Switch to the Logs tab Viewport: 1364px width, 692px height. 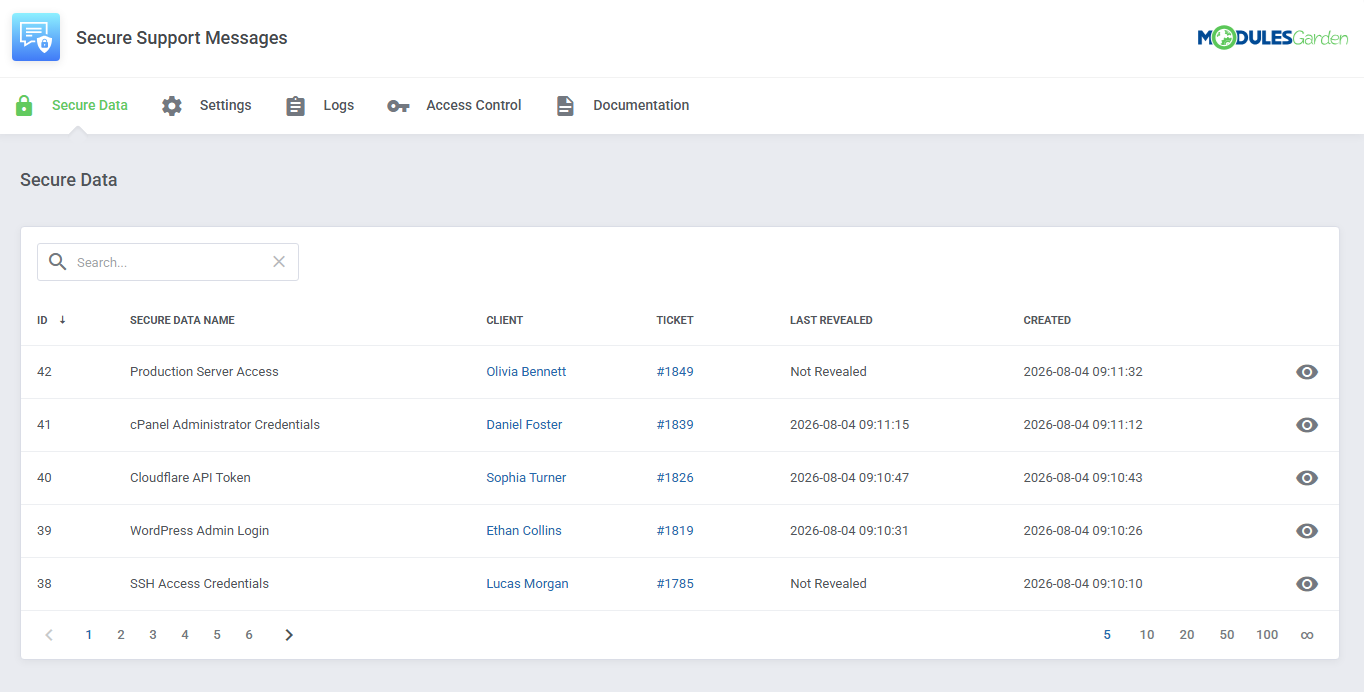click(338, 105)
